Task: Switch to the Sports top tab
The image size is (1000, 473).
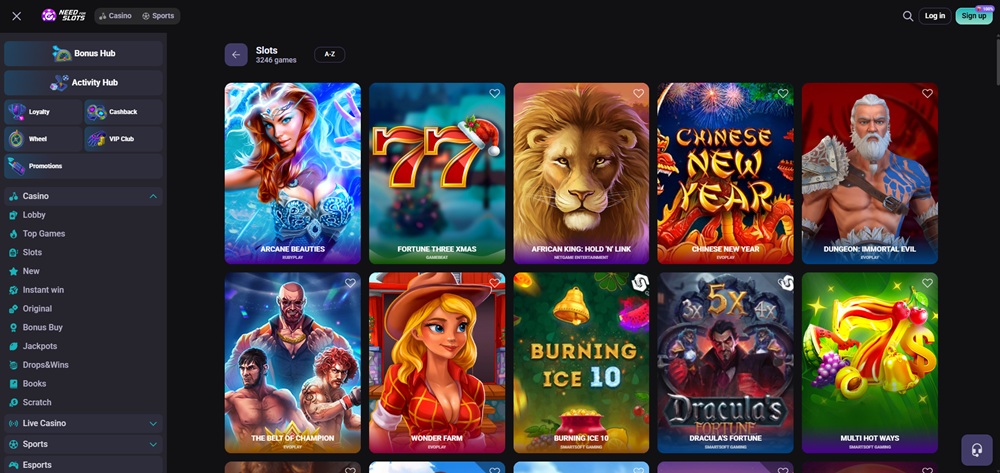Action: (158, 16)
